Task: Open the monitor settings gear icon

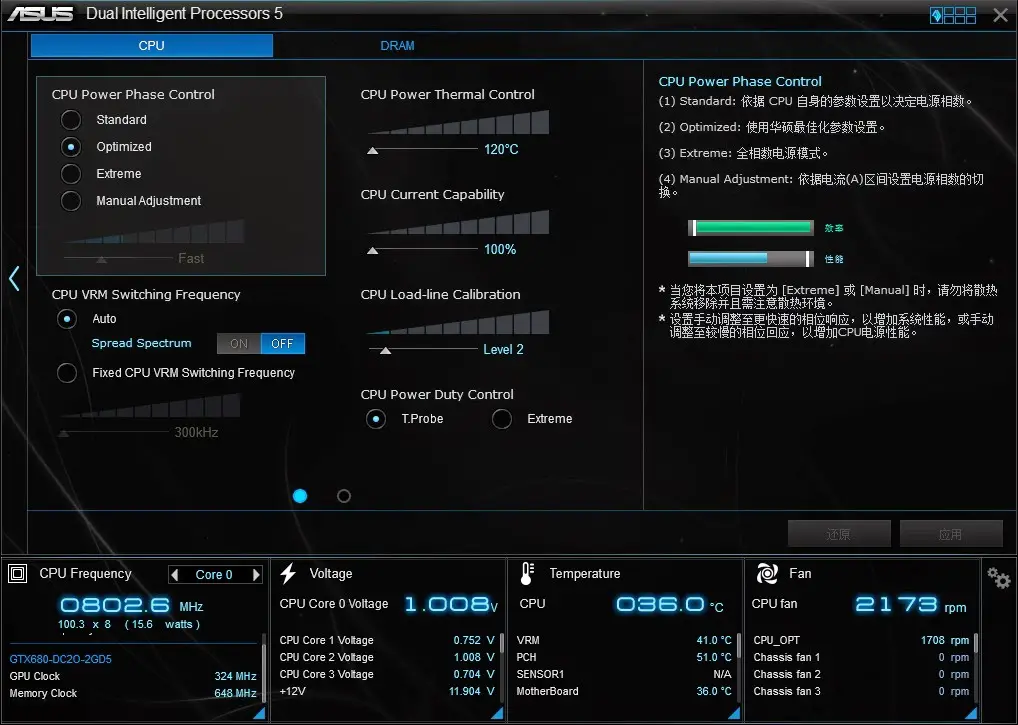Action: tap(999, 577)
